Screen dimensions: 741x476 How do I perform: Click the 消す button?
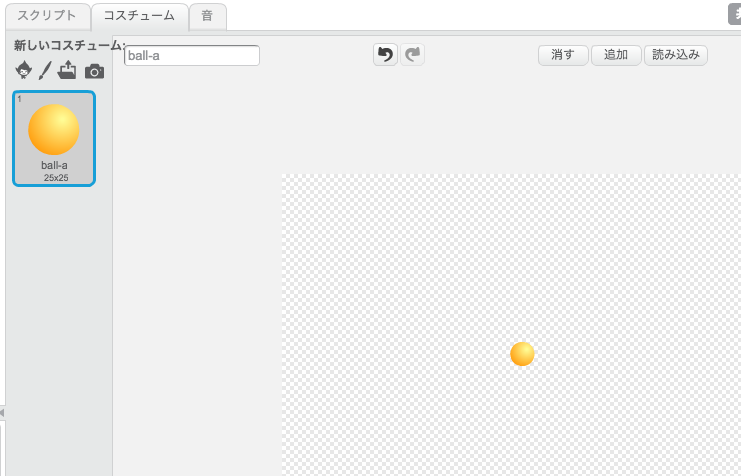(x=563, y=55)
